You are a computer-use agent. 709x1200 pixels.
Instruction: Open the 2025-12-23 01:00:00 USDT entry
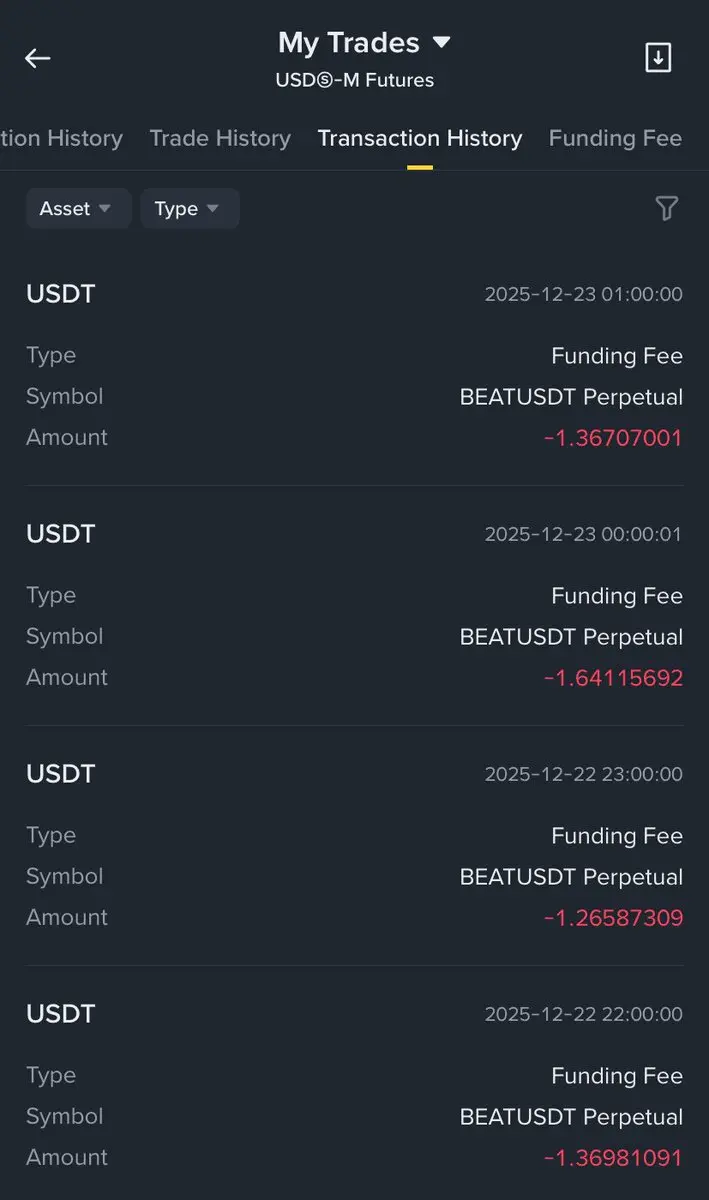[355, 366]
